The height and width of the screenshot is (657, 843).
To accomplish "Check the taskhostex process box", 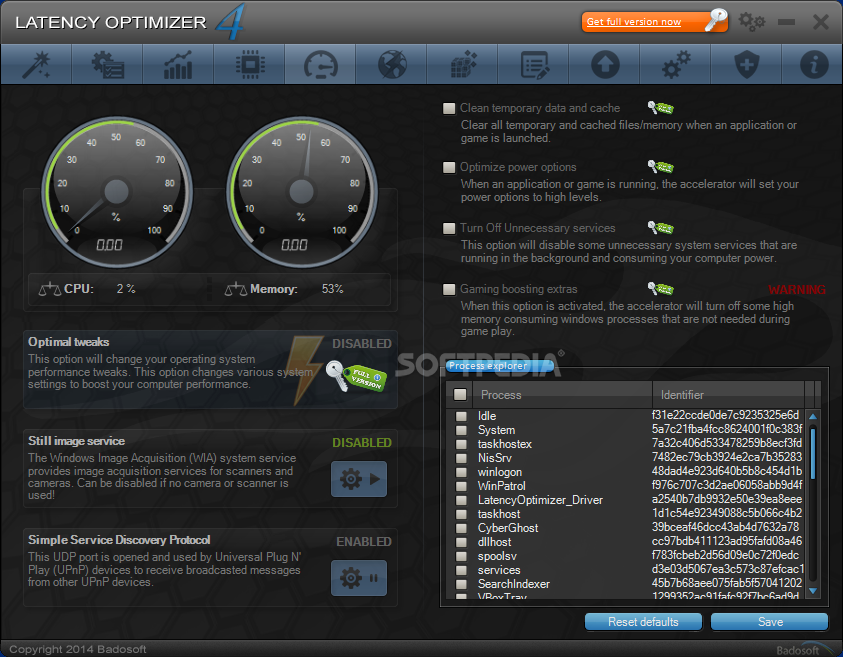I will coord(461,444).
